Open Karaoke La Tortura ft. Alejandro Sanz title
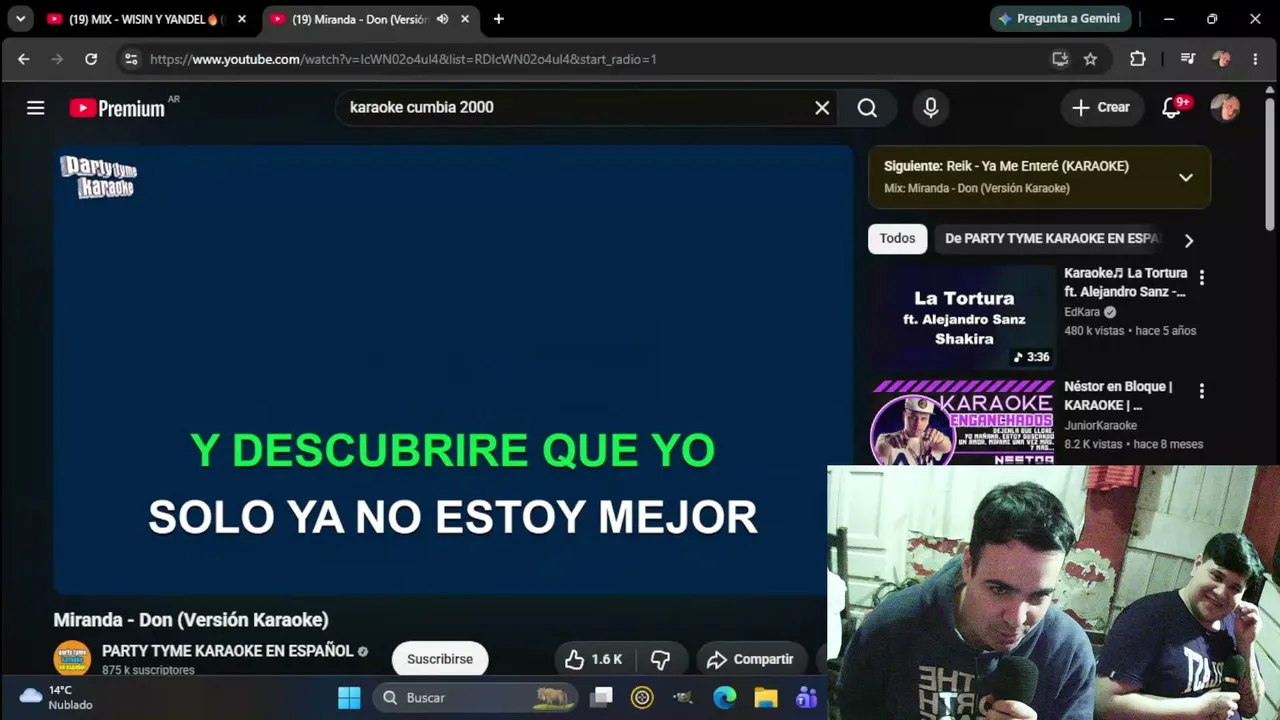 [x=1126, y=282]
